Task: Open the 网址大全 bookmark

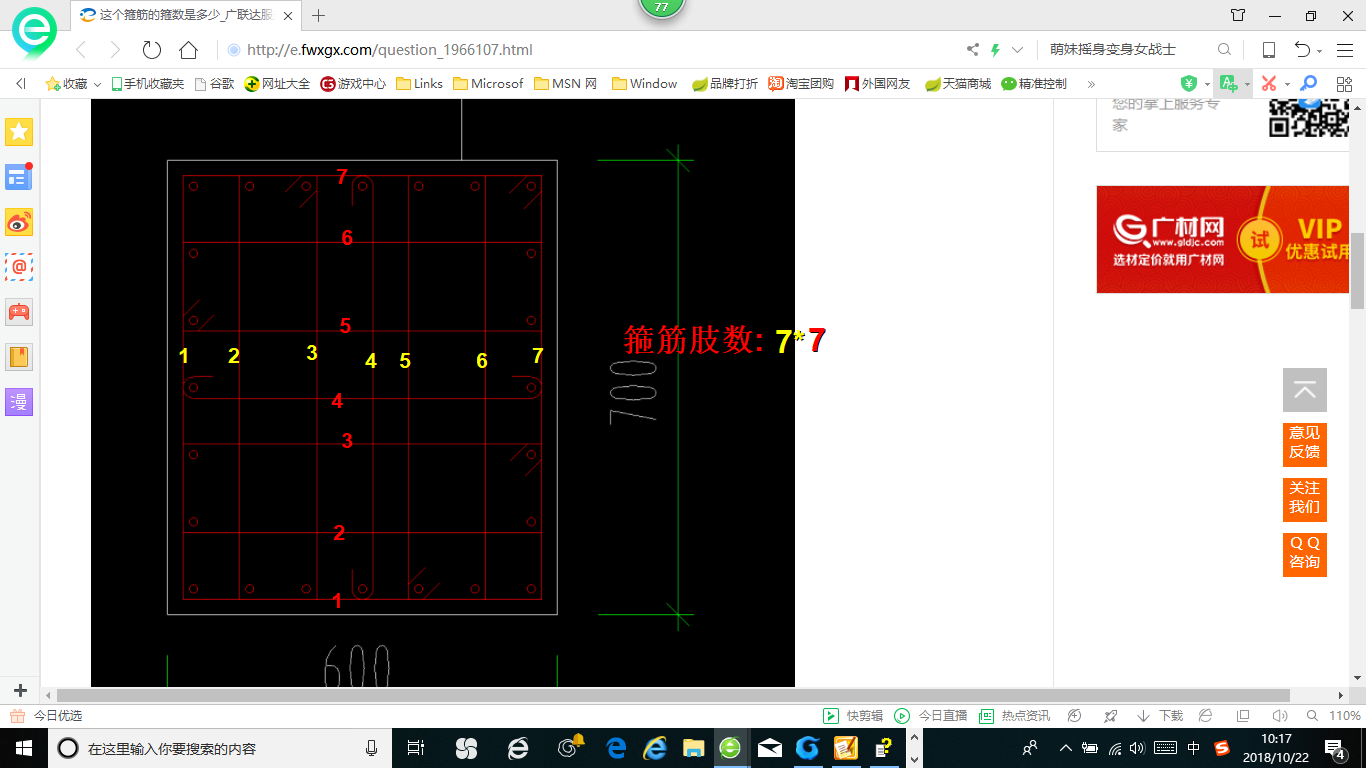Action: 277,84
